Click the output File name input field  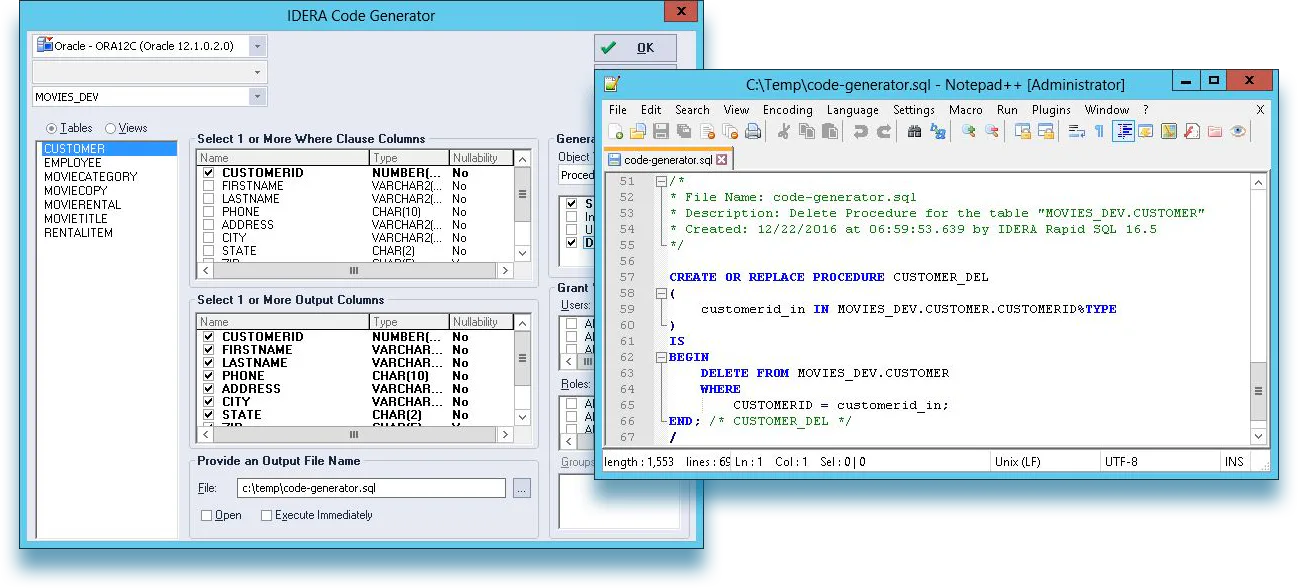[x=372, y=488]
